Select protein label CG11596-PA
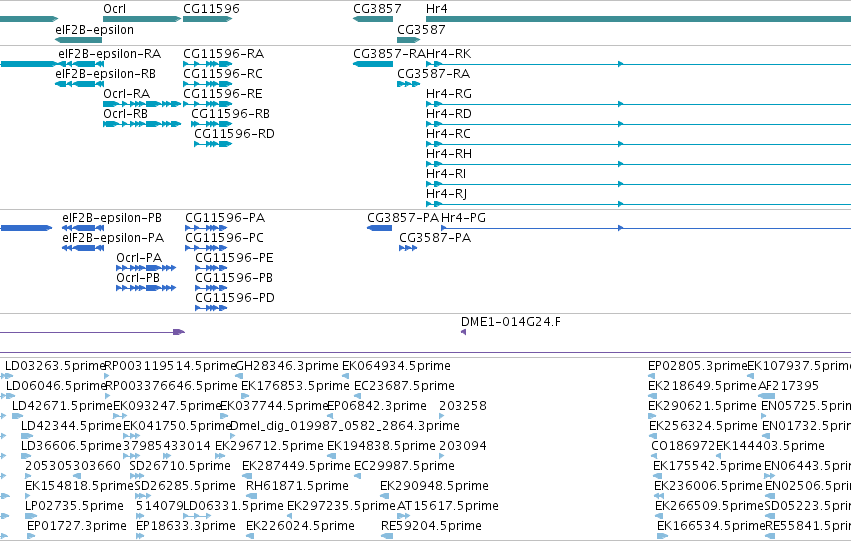The image size is (851, 541). [x=225, y=218]
